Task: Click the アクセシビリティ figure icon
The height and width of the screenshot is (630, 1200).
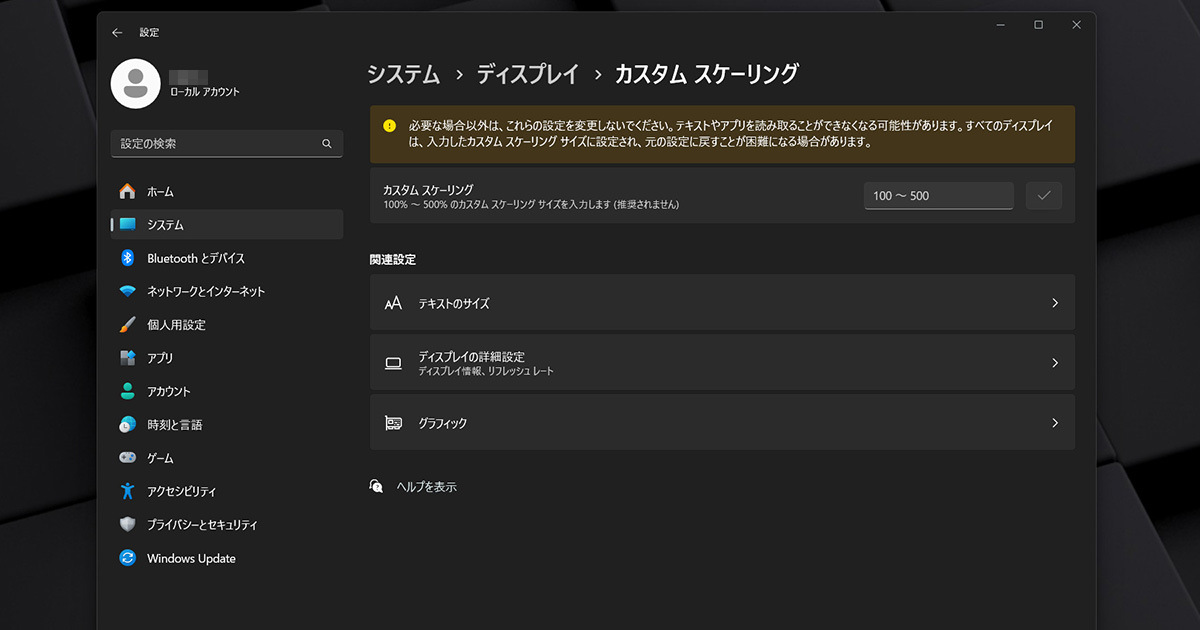Action: pyautogui.click(x=127, y=491)
